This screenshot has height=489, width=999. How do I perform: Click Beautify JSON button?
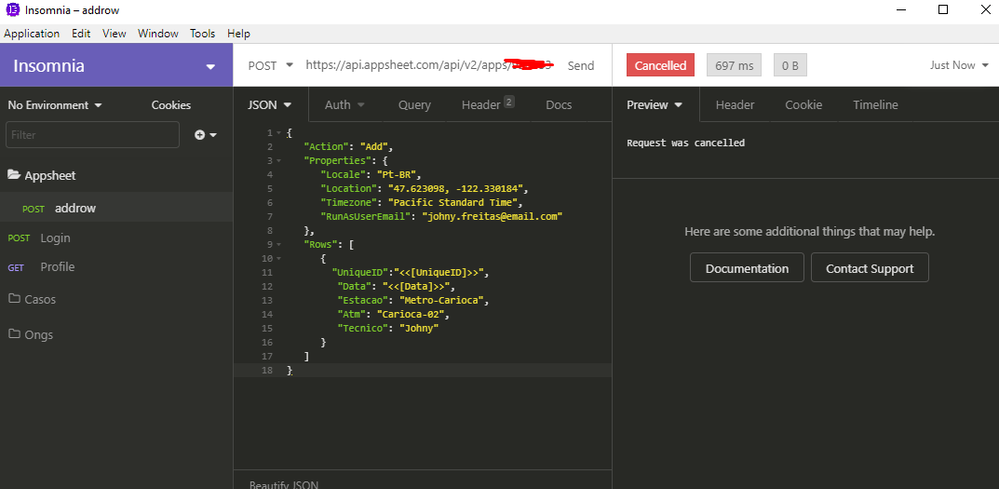pos(284,485)
